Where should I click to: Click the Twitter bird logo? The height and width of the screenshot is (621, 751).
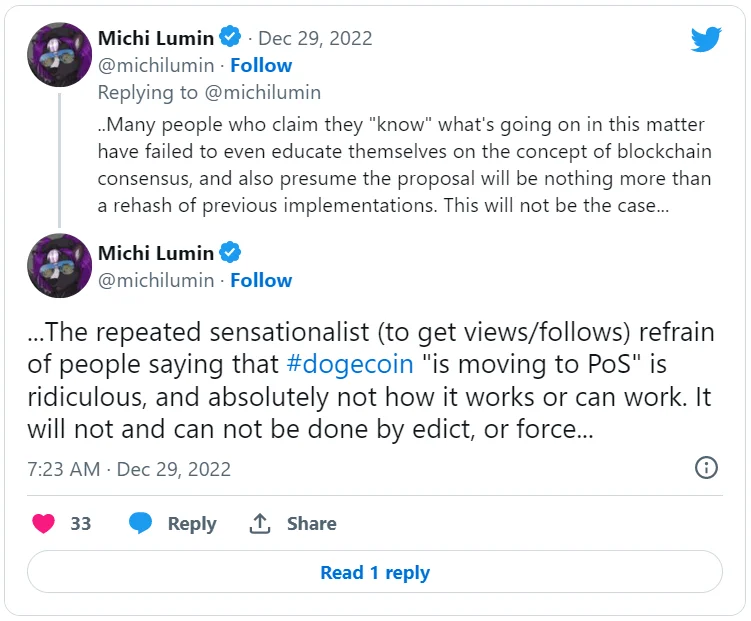coord(706,39)
